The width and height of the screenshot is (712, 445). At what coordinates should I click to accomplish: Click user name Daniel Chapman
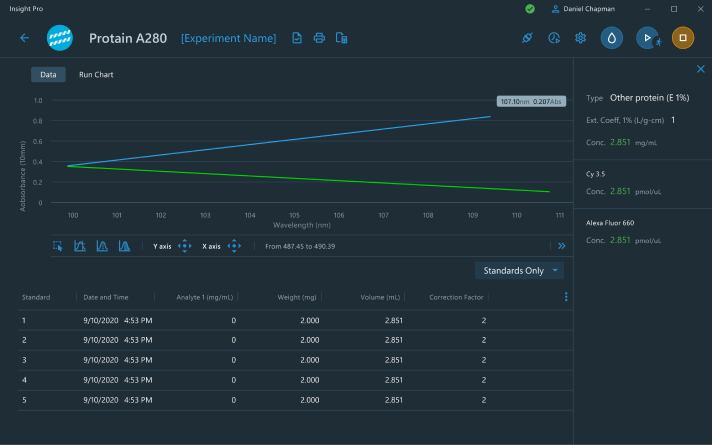tap(590, 9)
